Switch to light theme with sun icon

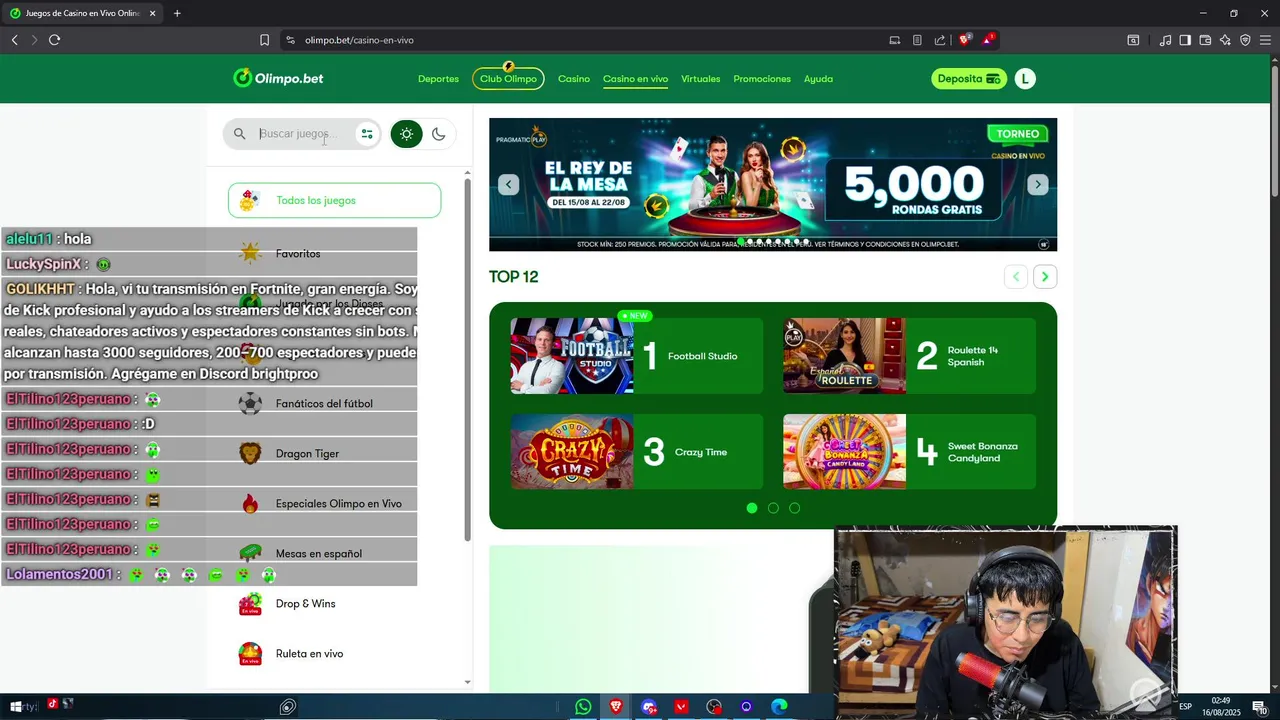[x=406, y=134]
